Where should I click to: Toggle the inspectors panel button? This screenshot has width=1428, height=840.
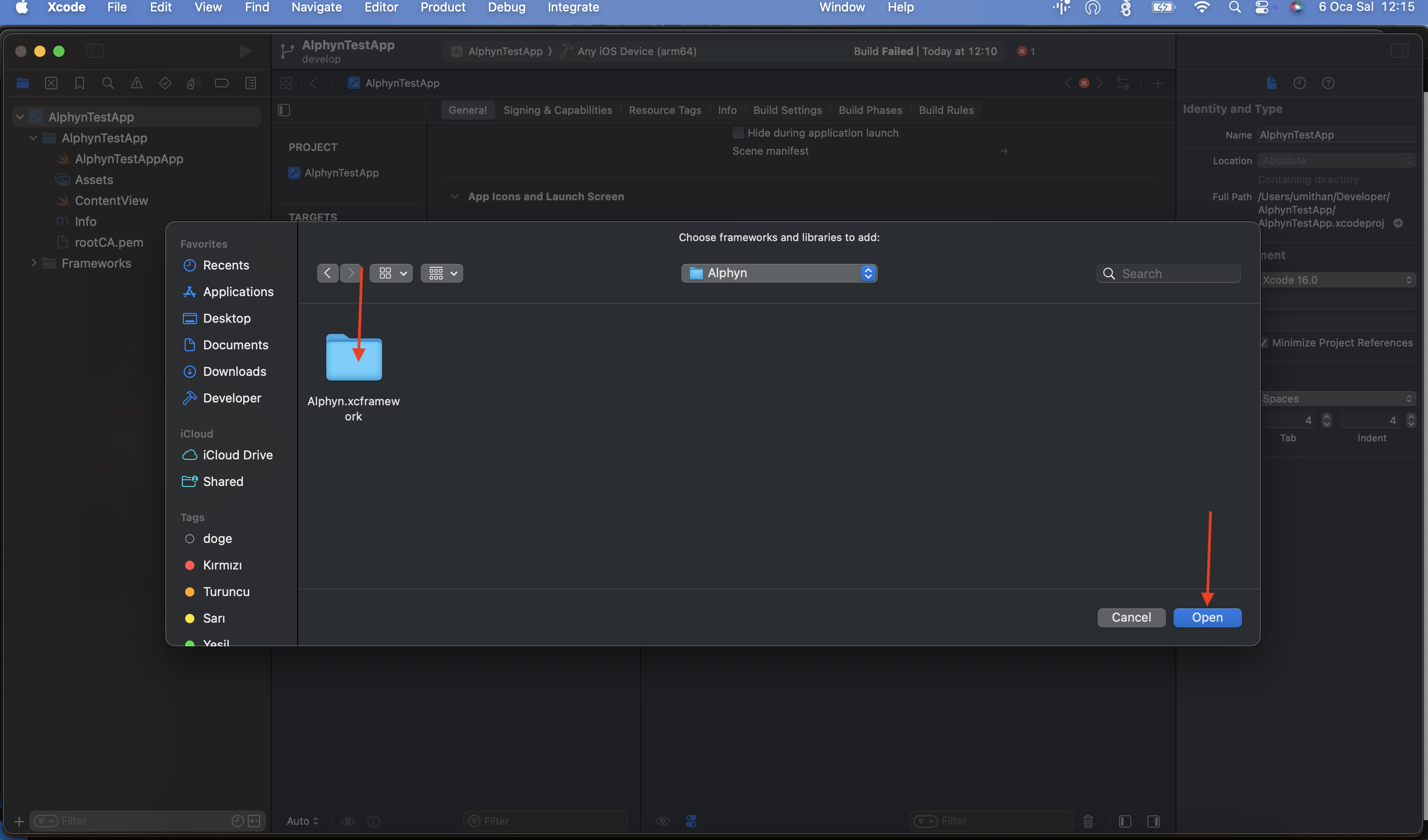coord(1400,51)
